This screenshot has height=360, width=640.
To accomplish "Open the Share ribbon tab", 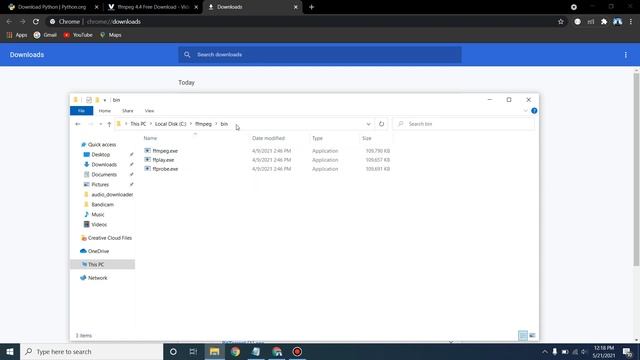I will [127, 111].
